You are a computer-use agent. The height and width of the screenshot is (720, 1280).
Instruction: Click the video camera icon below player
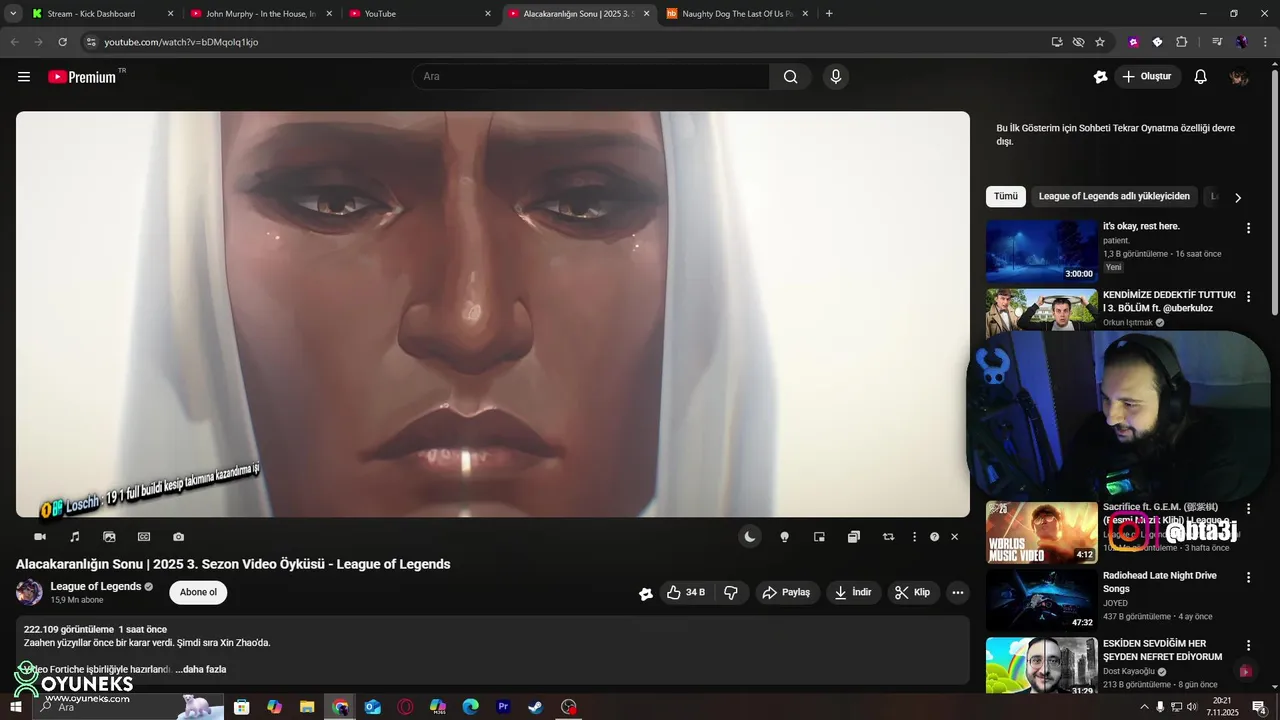point(40,537)
